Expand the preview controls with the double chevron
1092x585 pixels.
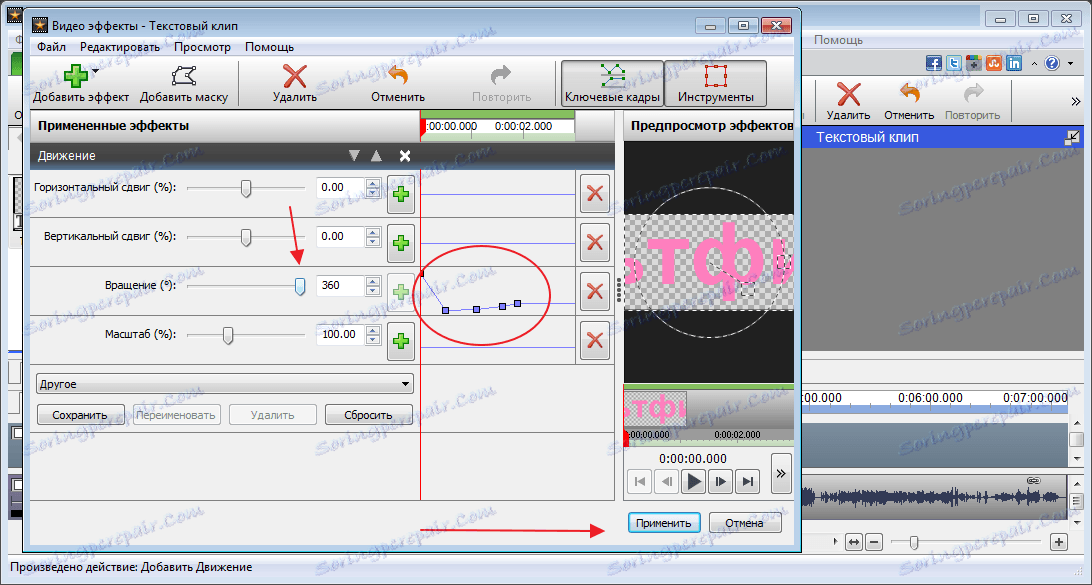781,474
